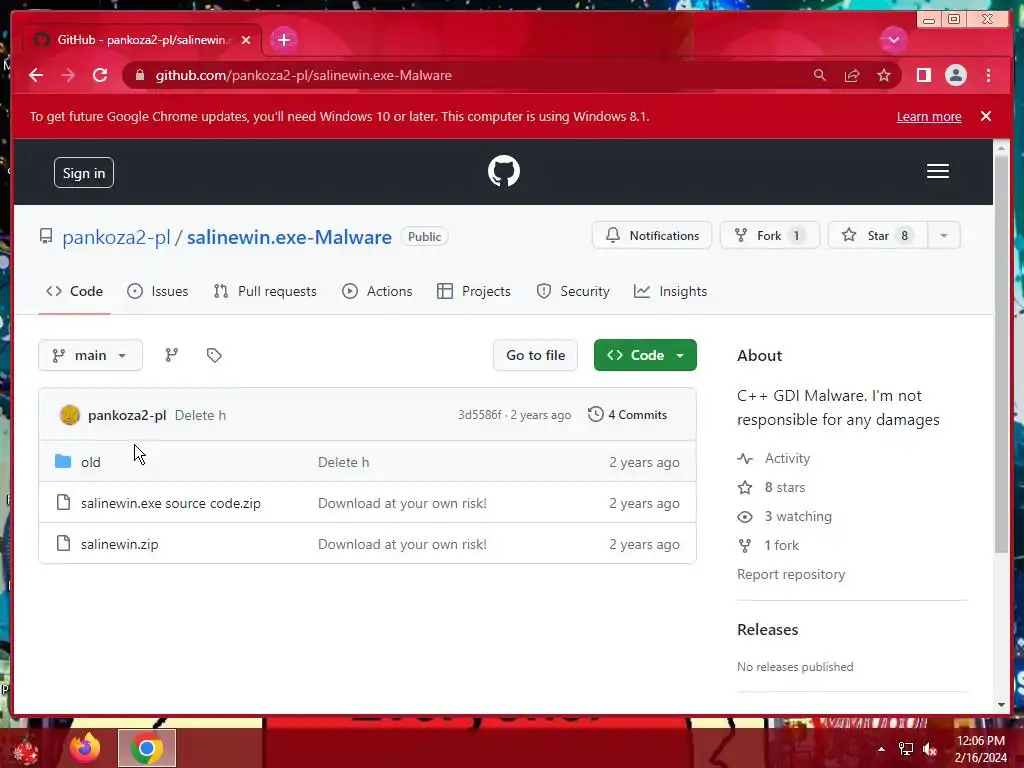Open salinewin.exe source code.zip file
Viewport: 1024px width, 768px height.
pos(170,504)
